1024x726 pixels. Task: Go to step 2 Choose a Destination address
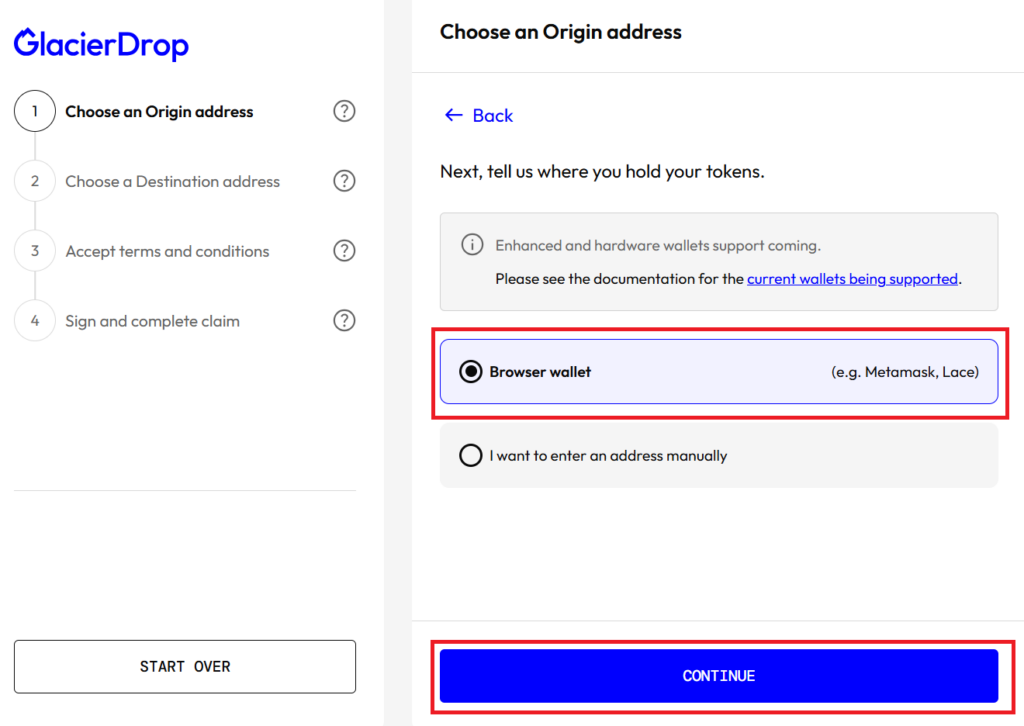(172, 182)
